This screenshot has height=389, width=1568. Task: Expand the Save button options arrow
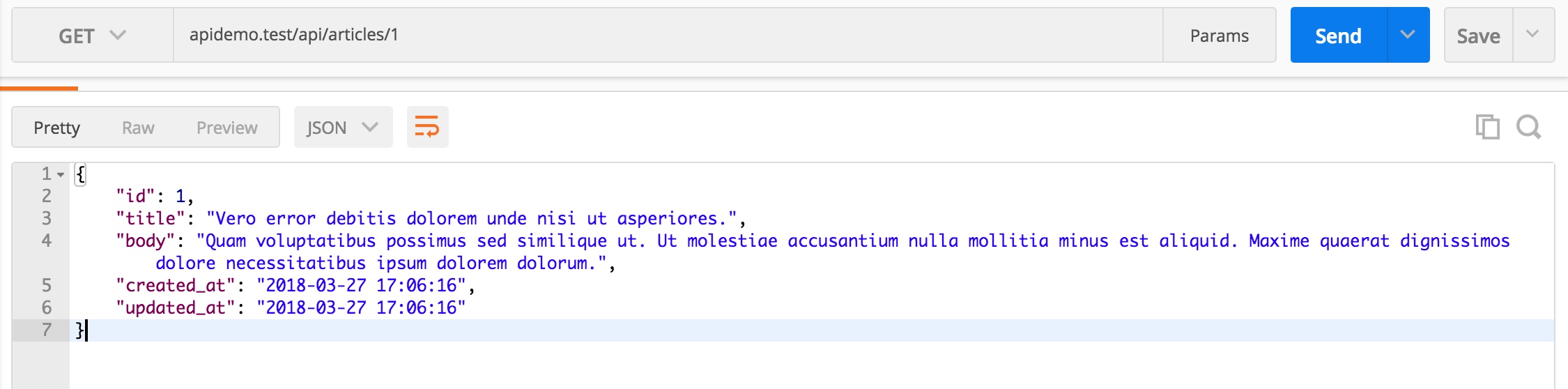(1532, 35)
